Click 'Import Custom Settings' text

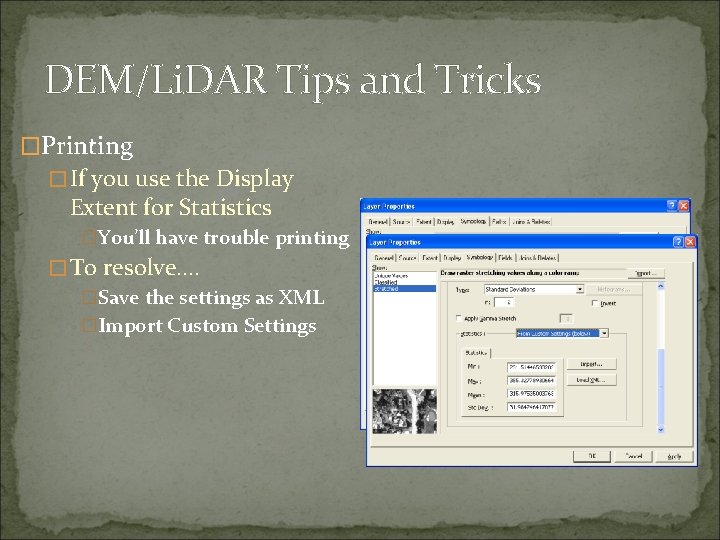click(x=208, y=326)
